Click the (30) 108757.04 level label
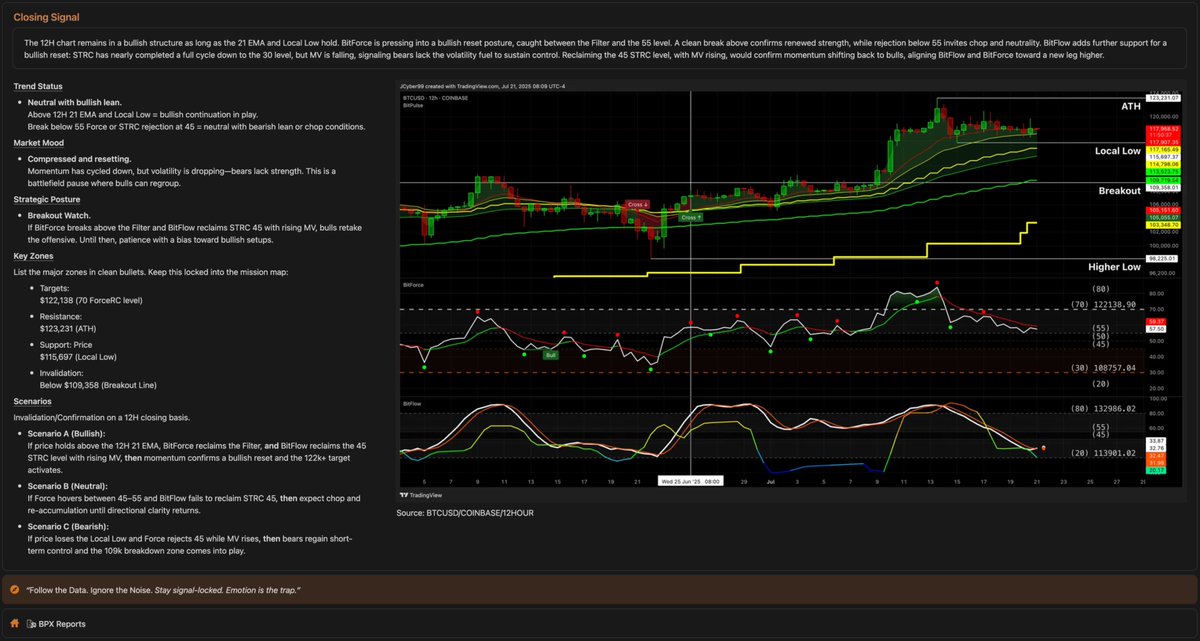1200x641 pixels. point(1102,368)
